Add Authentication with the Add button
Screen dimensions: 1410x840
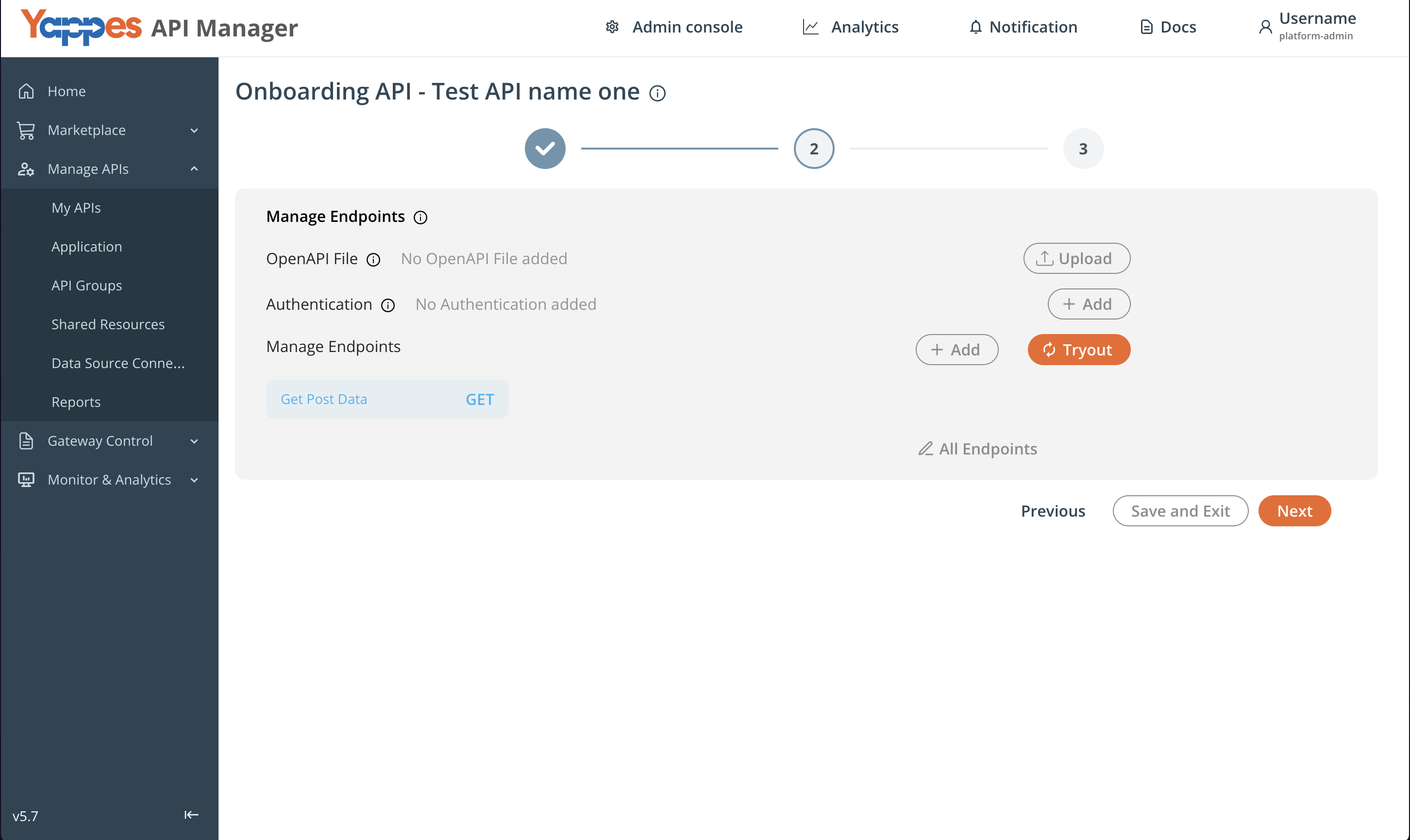point(1089,304)
